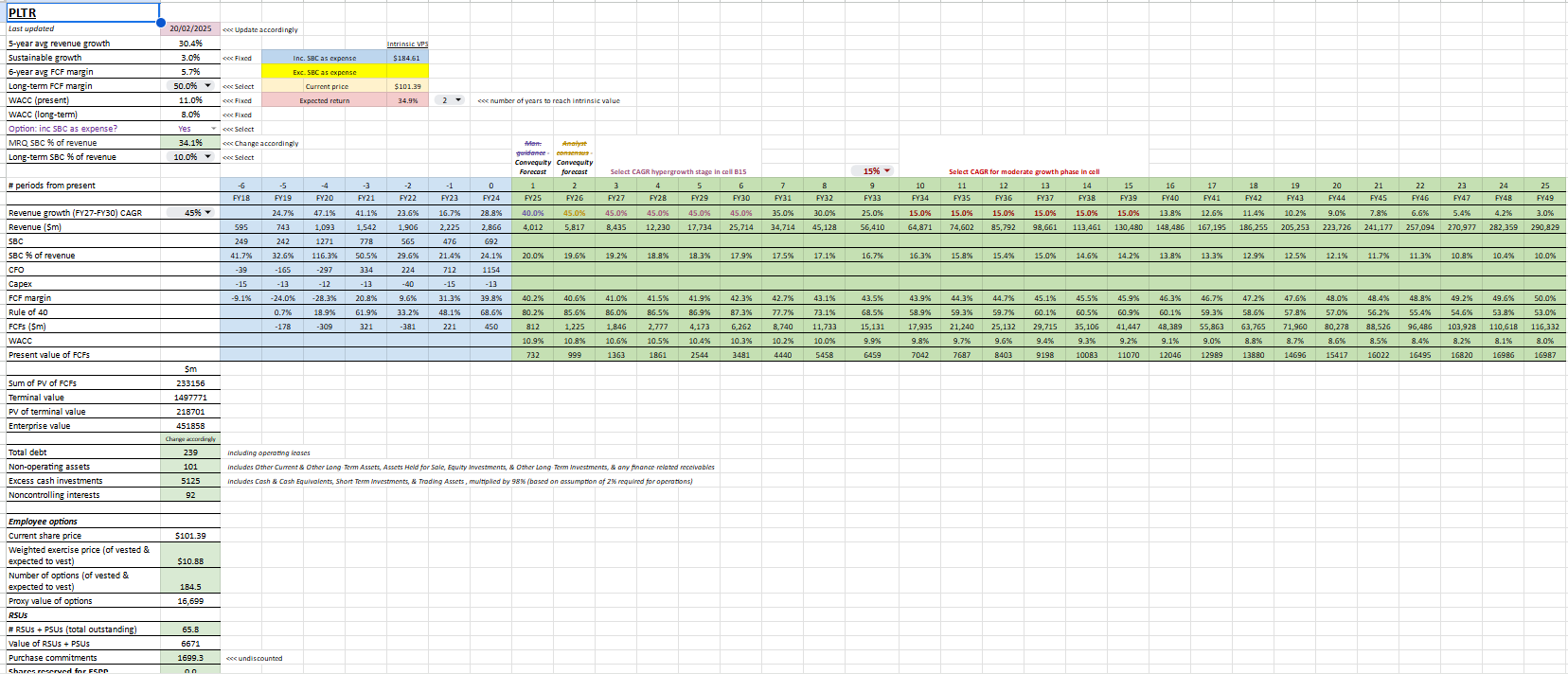1568x674 pixels.
Task: Click the 'Inc. SBC as expense' label cell
Action: 325,58
